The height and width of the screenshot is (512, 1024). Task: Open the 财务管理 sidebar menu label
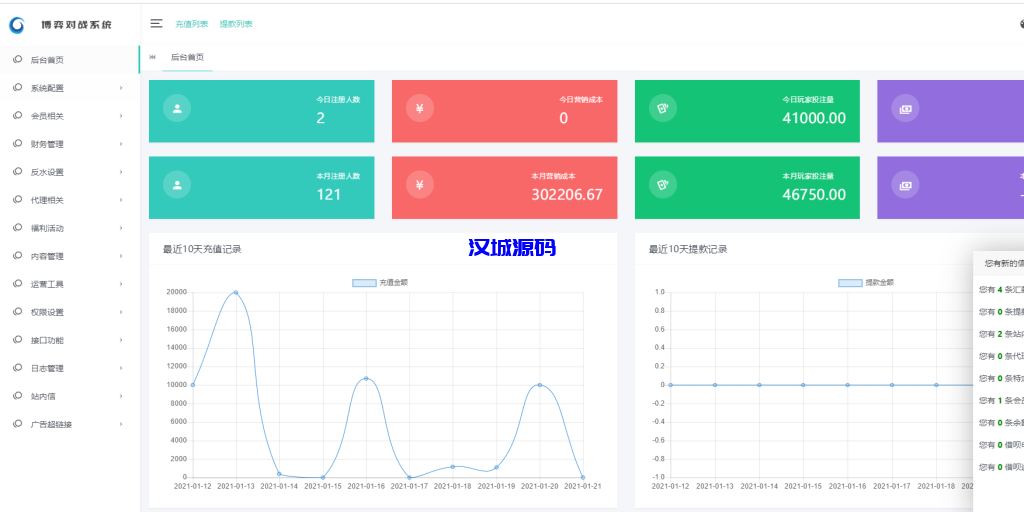[x=47, y=144]
